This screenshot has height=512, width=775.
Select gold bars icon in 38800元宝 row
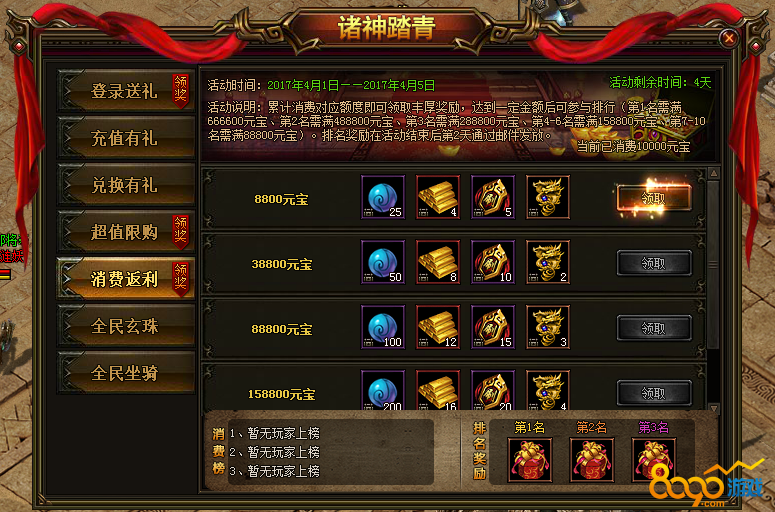tap(438, 262)
